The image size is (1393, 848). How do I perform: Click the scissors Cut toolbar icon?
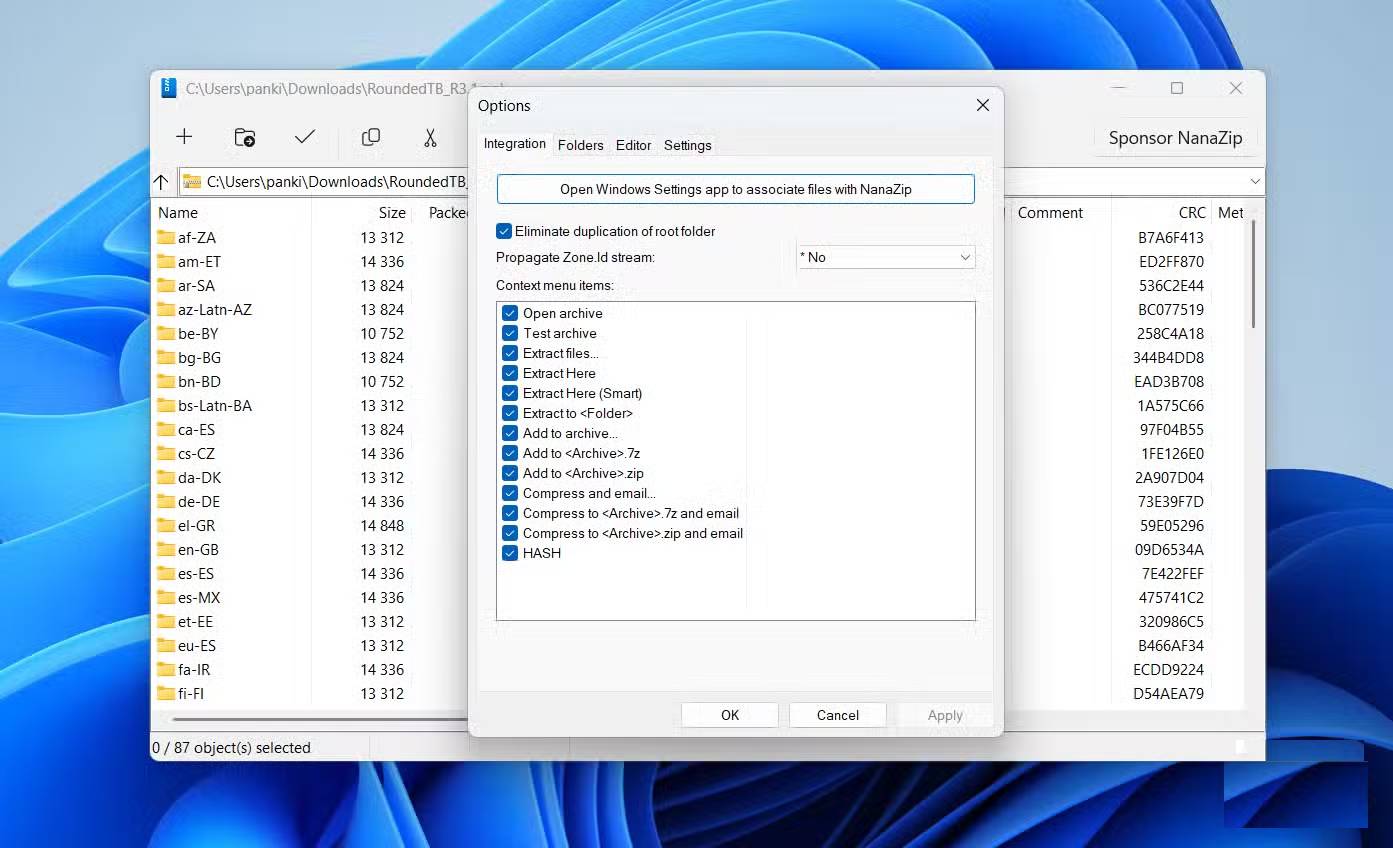pyautogui.click(x=431, y=137)
